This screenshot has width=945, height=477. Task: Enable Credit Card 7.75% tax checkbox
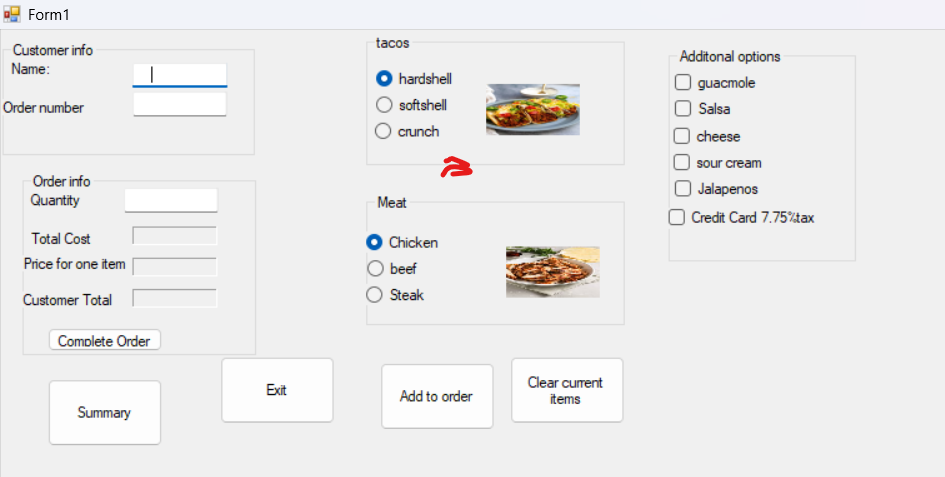point(677,217)
